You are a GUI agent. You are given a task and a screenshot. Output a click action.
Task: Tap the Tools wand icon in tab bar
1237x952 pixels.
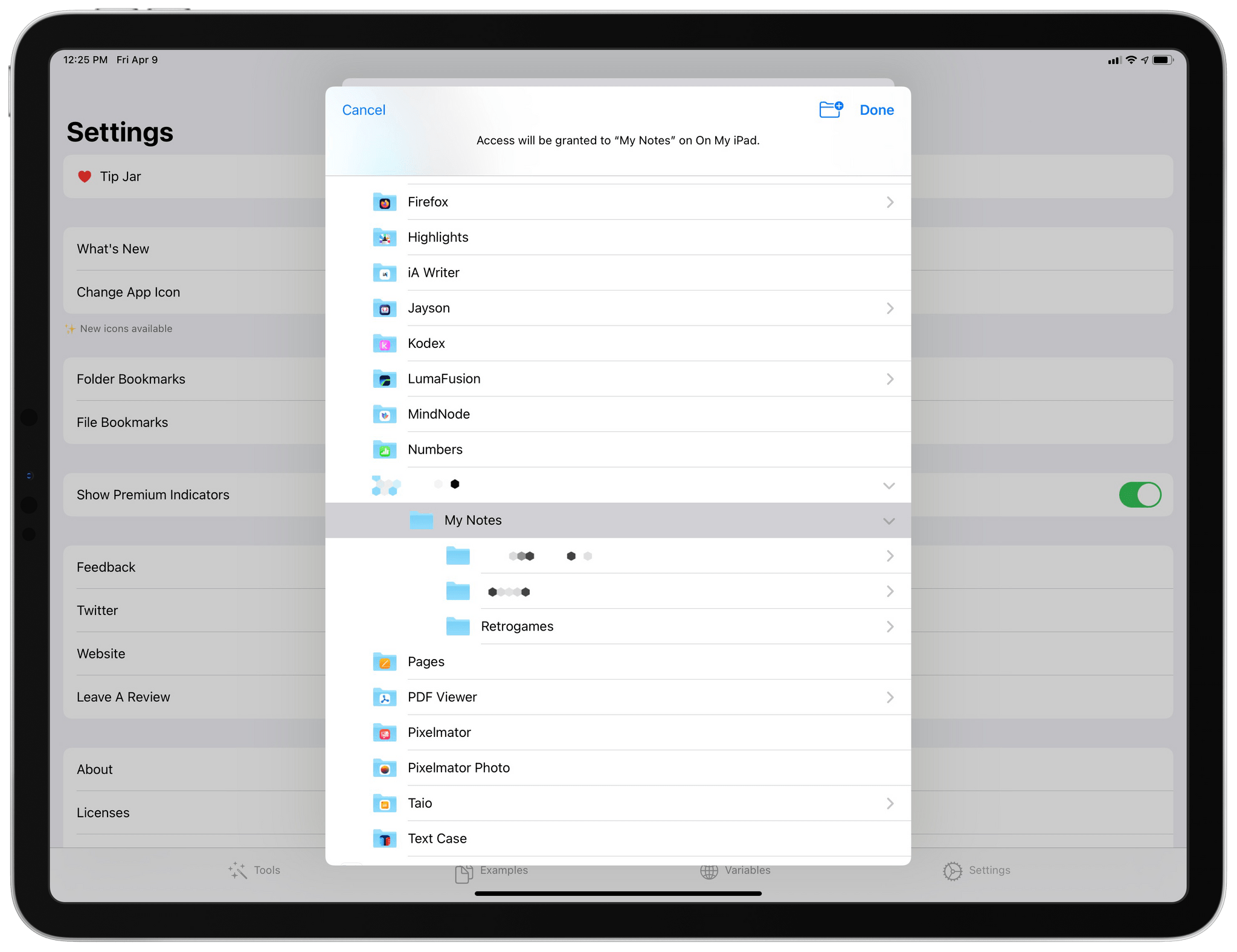coord(238,870)
